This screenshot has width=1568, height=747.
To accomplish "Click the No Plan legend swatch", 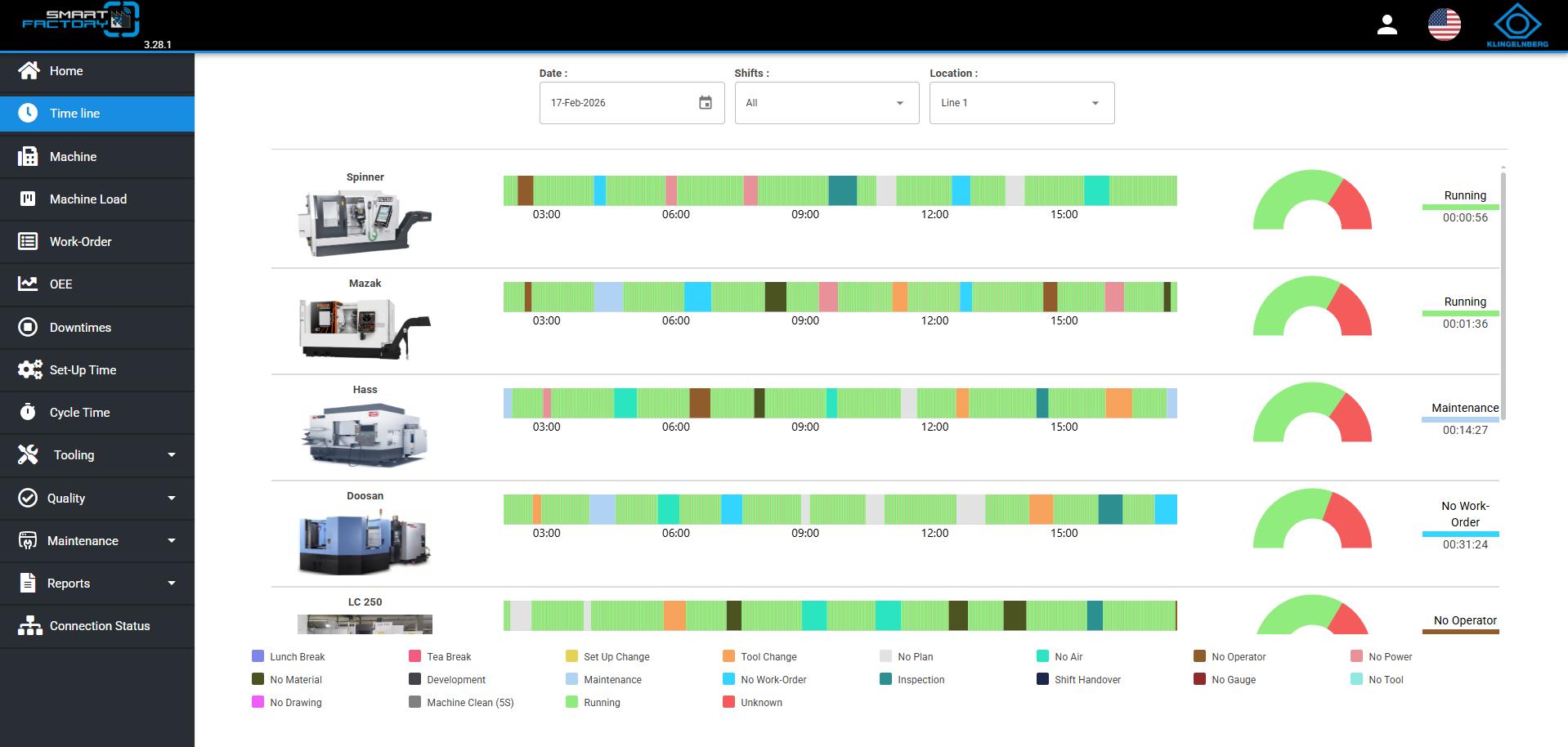I will click(885, 656).
